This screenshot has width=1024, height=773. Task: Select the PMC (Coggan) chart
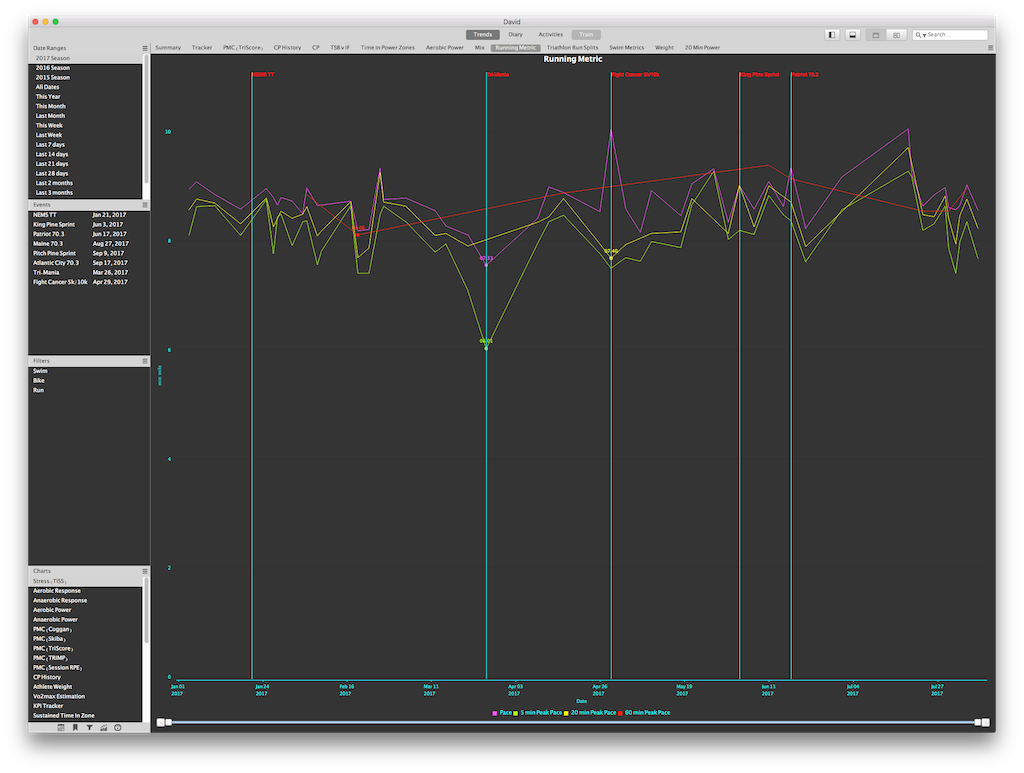pos(85,629)
